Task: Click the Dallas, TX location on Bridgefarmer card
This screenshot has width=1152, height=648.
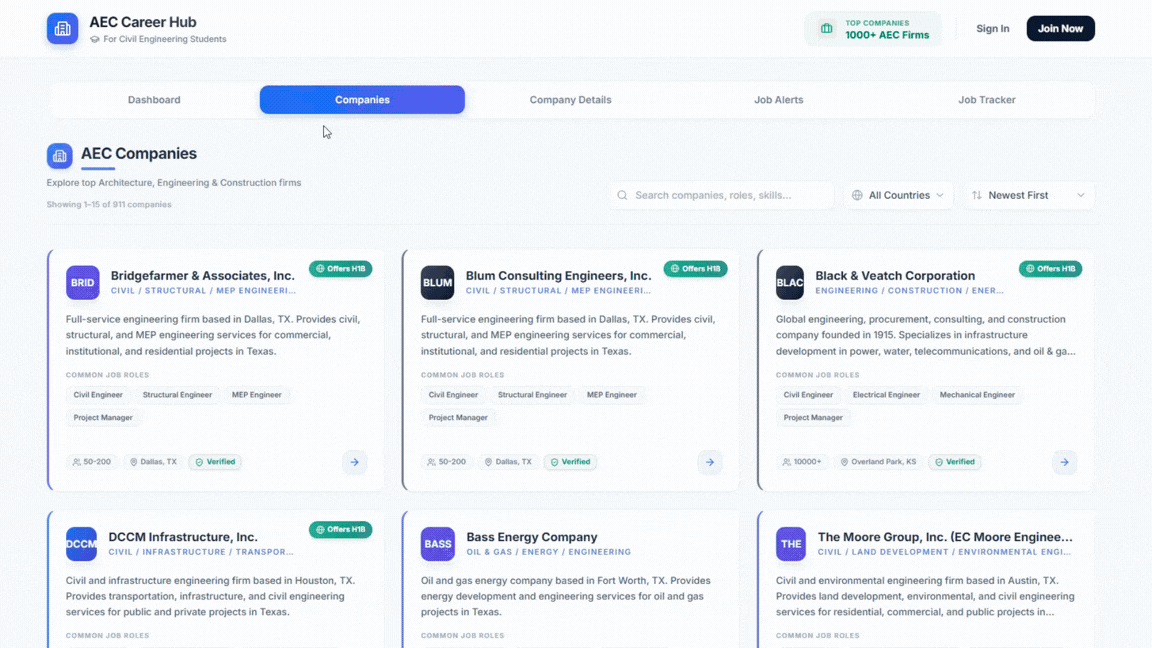Action: [x=153, y=462]
